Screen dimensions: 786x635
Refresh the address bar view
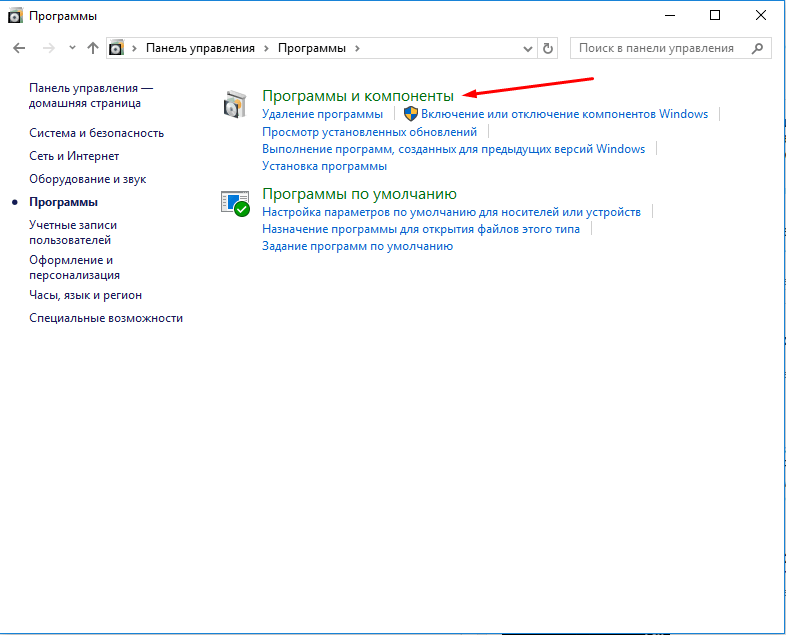[548, 48]
